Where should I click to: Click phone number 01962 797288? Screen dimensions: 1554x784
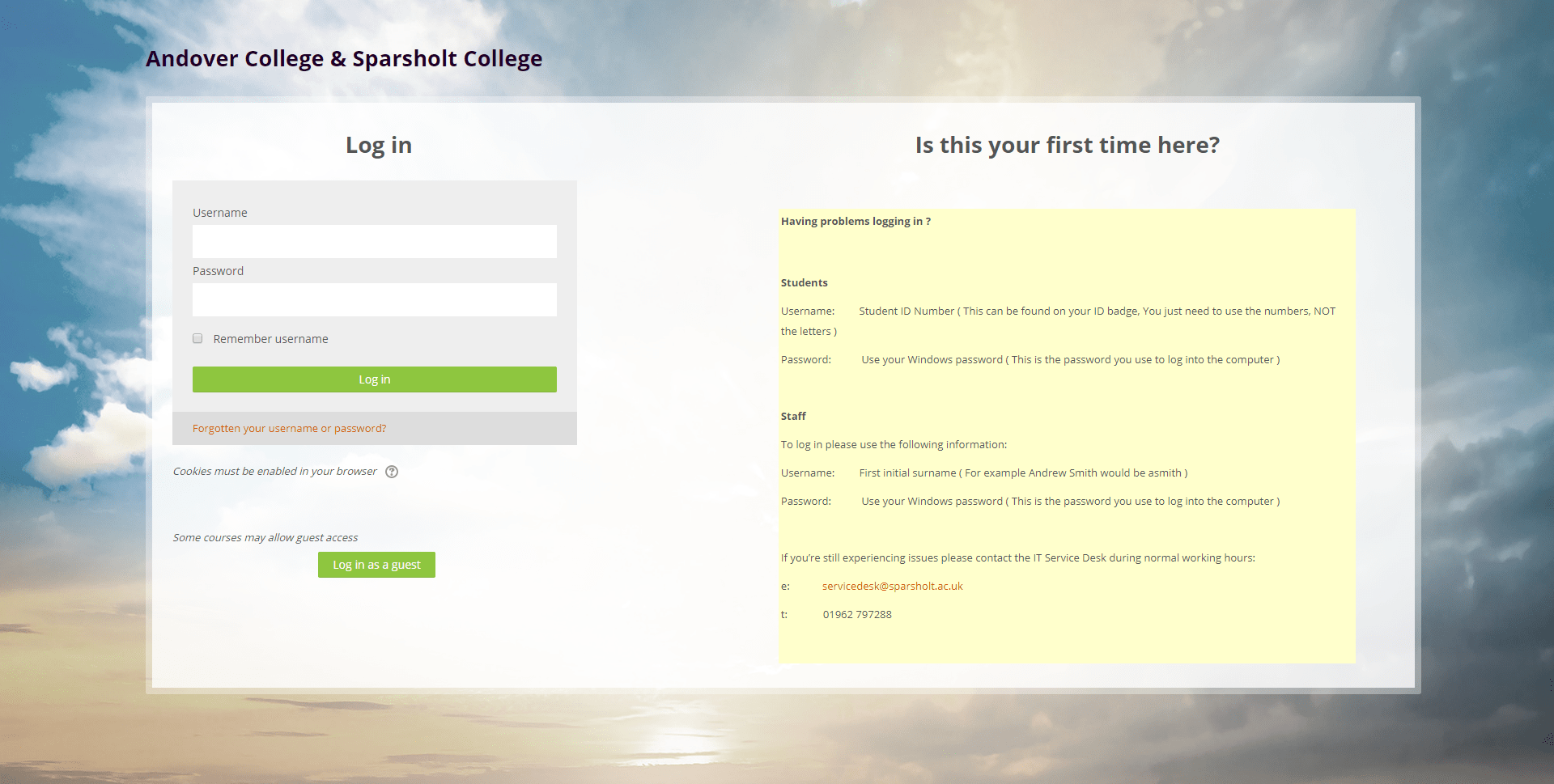click(857, 614)
